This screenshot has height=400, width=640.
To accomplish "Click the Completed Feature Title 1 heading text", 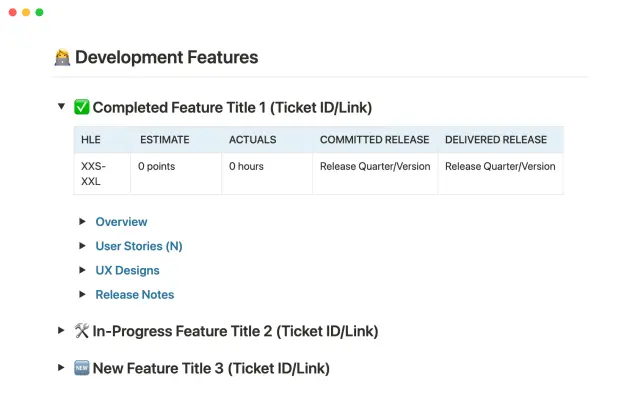I will point(232,108).
